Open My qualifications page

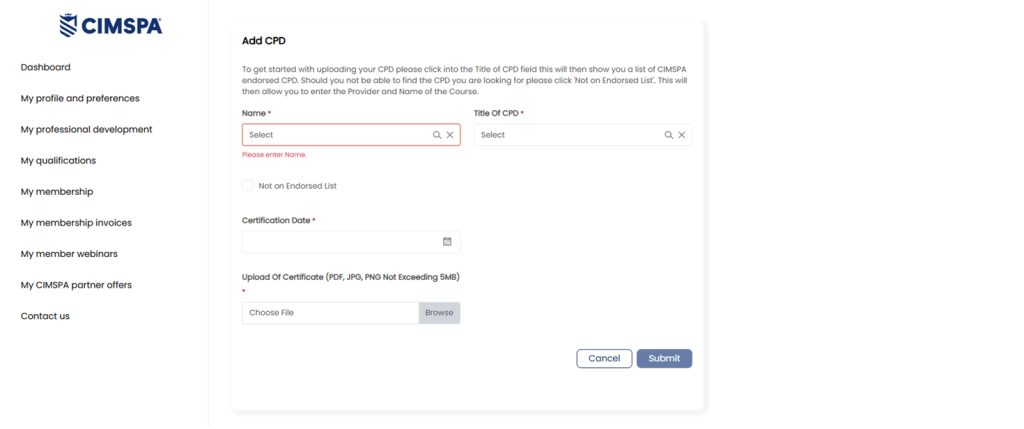pos(58,160)
